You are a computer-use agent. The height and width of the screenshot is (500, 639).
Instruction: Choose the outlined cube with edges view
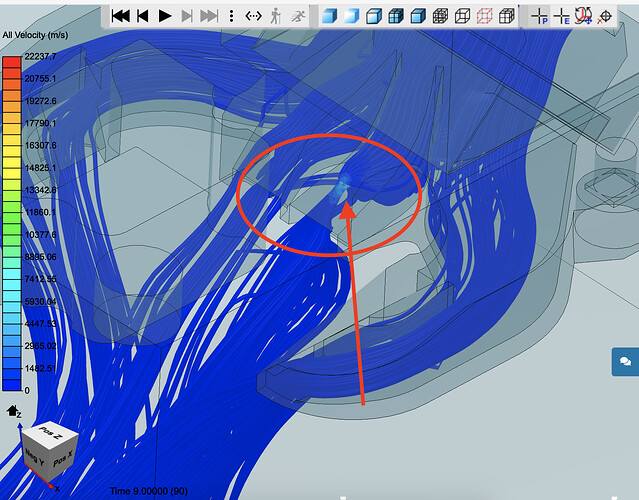[374, 16]
